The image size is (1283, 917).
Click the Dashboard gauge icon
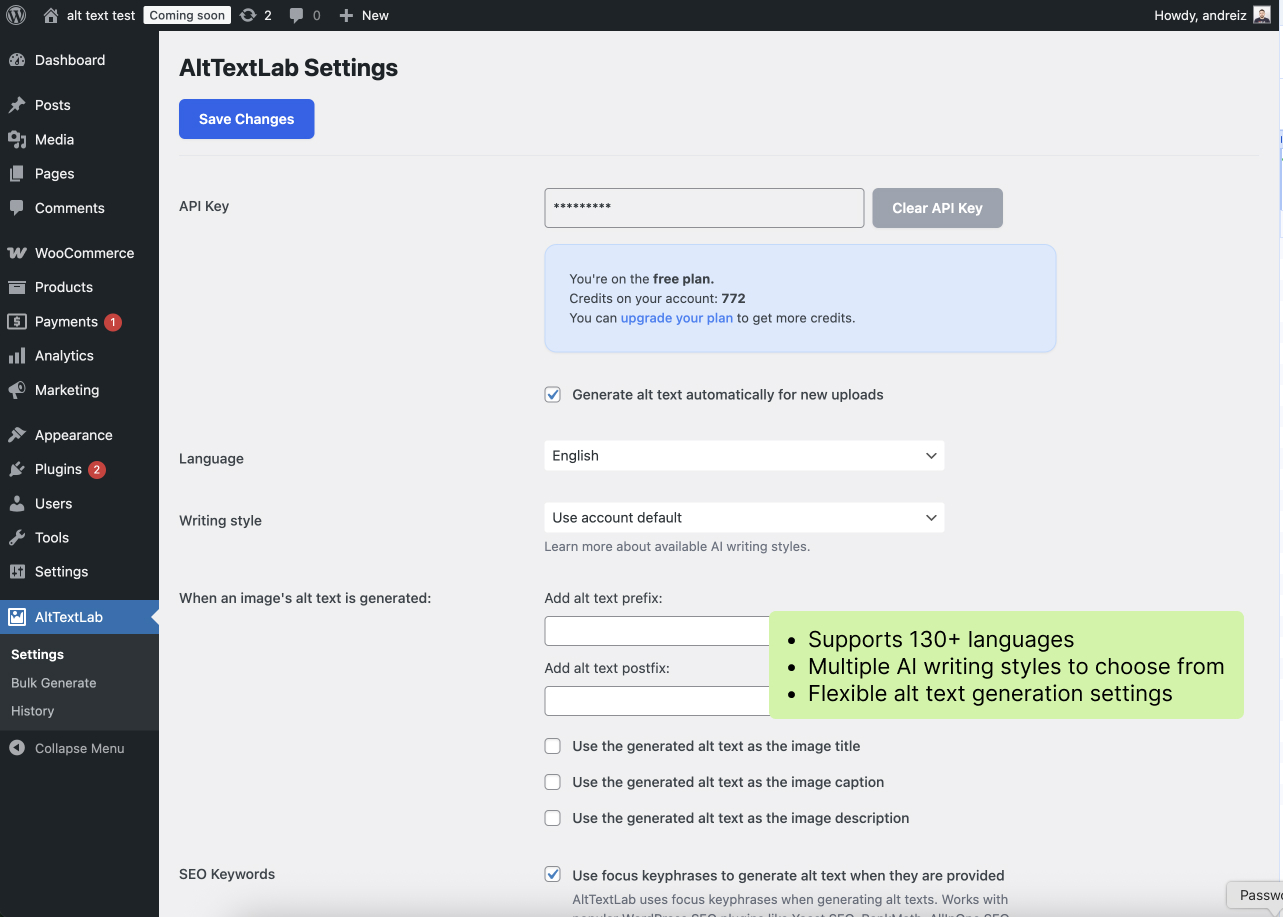click(x=17, y=60)
